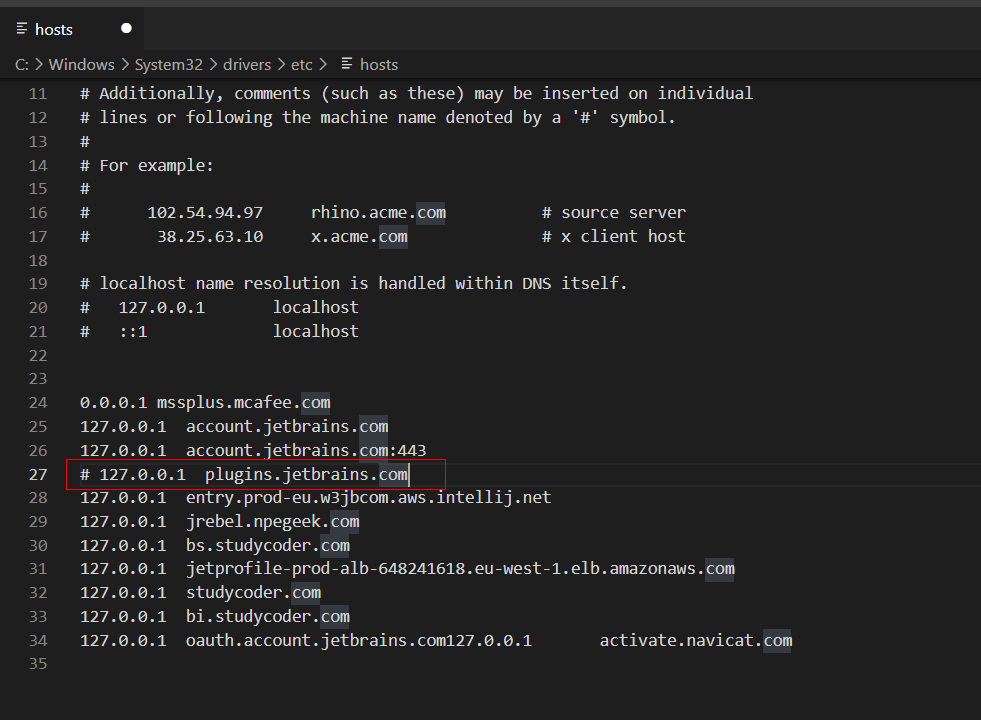Image resolution: width=981 pixels, height=720 pixels.
Task: Click localhost on the ::1 line
Action: coord(316,332)
